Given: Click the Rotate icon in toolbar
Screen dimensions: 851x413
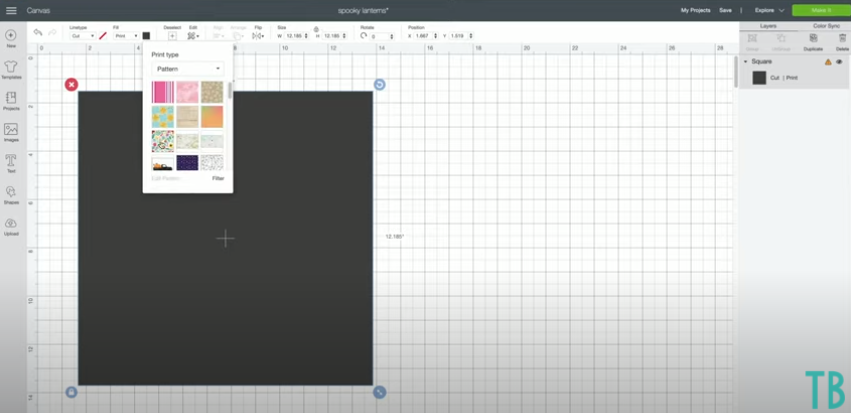Looking at the screenshot, I should tap(364, 36).
